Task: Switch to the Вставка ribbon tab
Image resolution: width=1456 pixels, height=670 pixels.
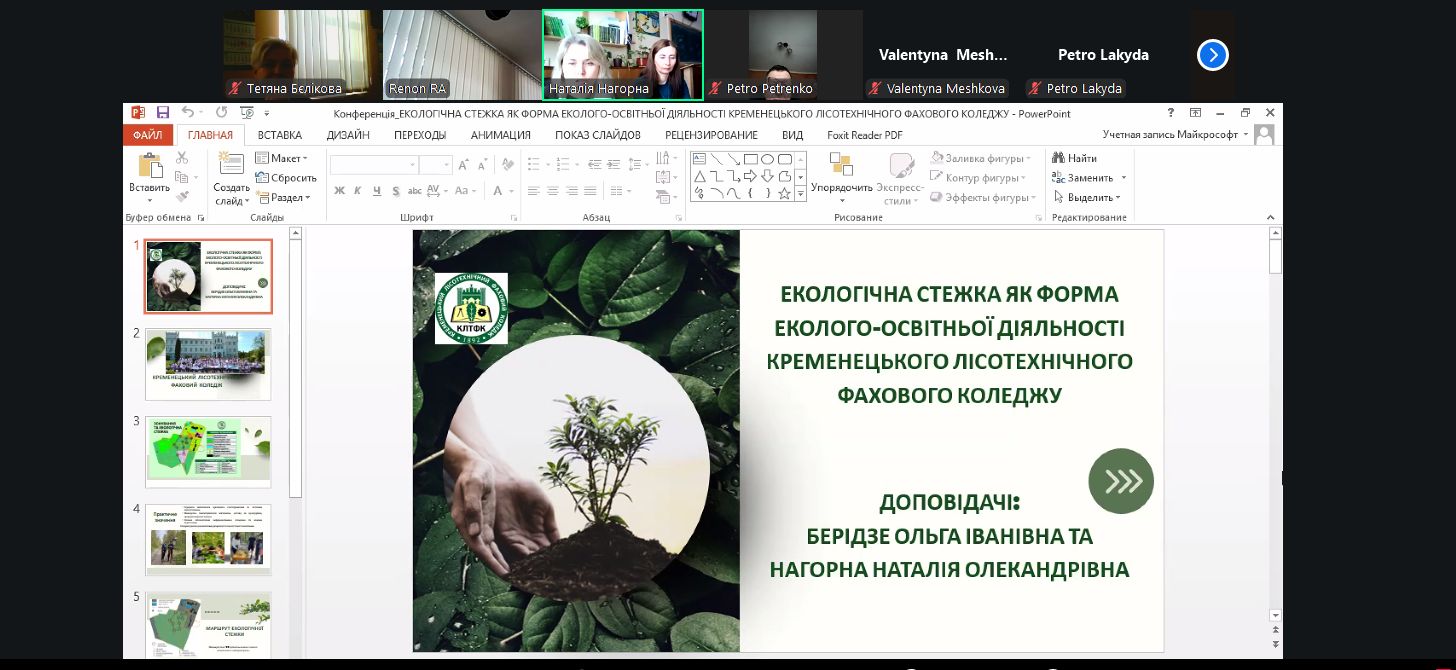Action: (x=279, y=135)
